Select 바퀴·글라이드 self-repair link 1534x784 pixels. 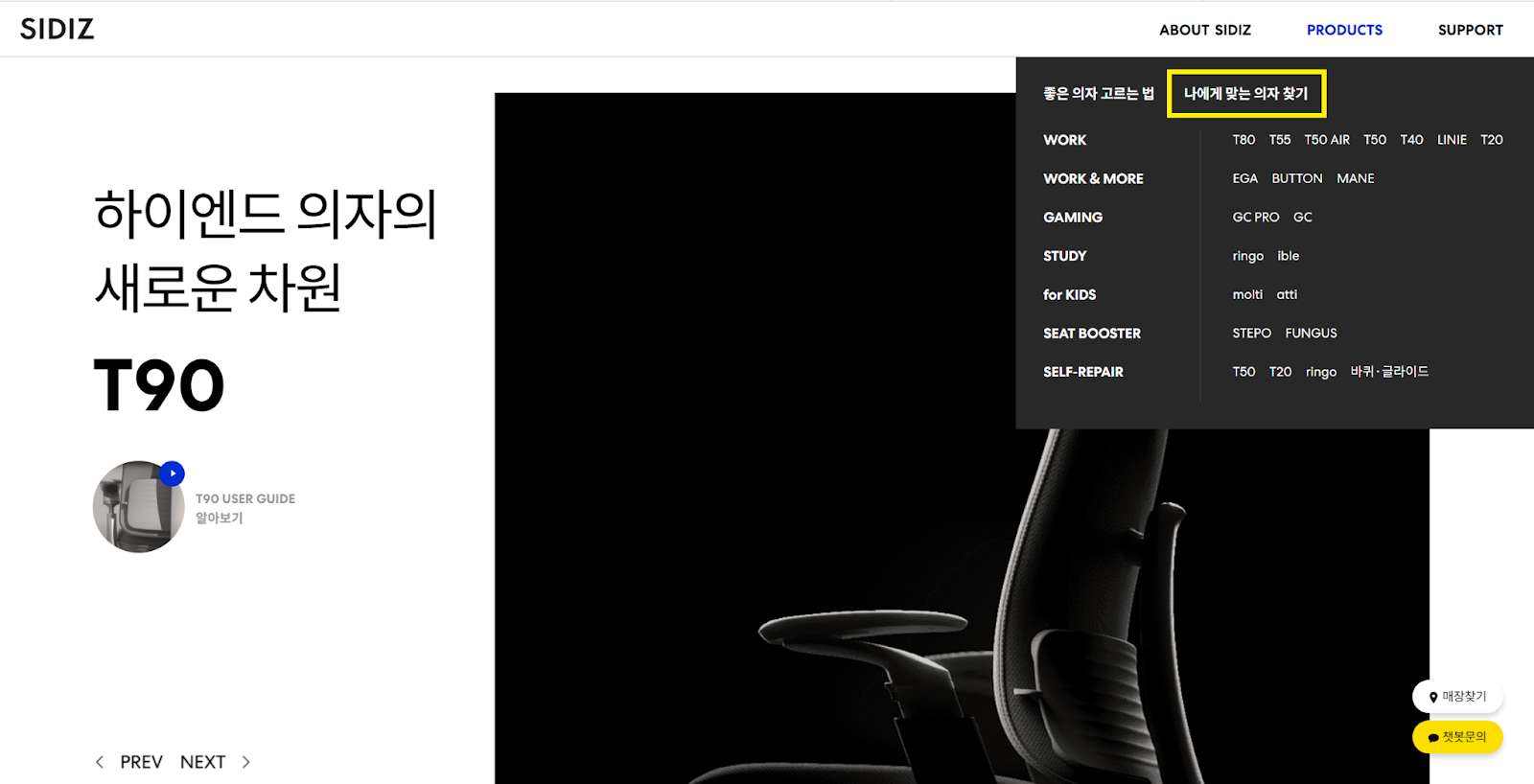1389,372
